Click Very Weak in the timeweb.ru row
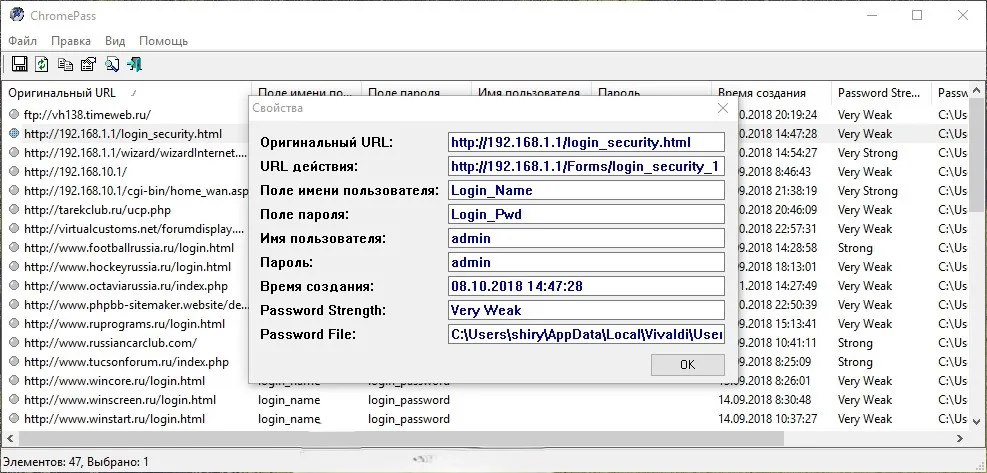This screenshot has width=987, height=473. [865, 115]
